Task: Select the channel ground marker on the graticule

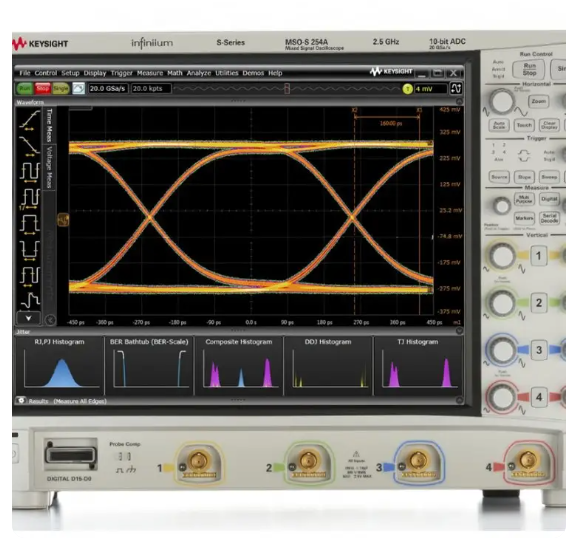Action: [63, 220]
